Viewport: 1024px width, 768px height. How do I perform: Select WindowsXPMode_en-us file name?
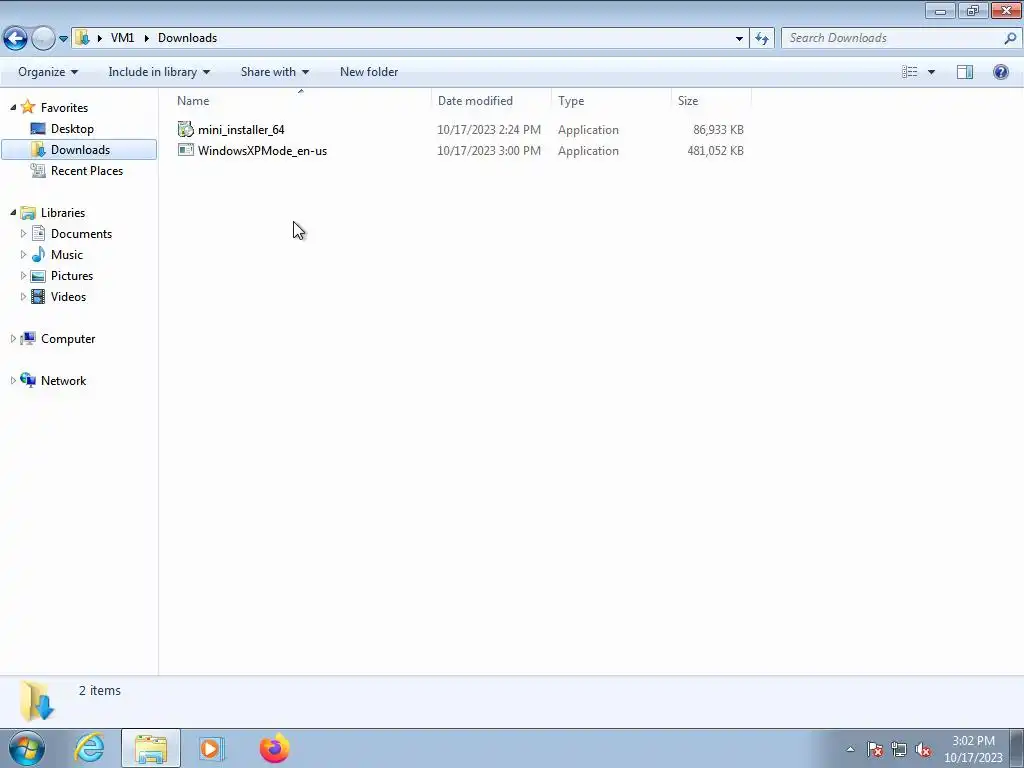pyautogui.click(x=263, y=151)
